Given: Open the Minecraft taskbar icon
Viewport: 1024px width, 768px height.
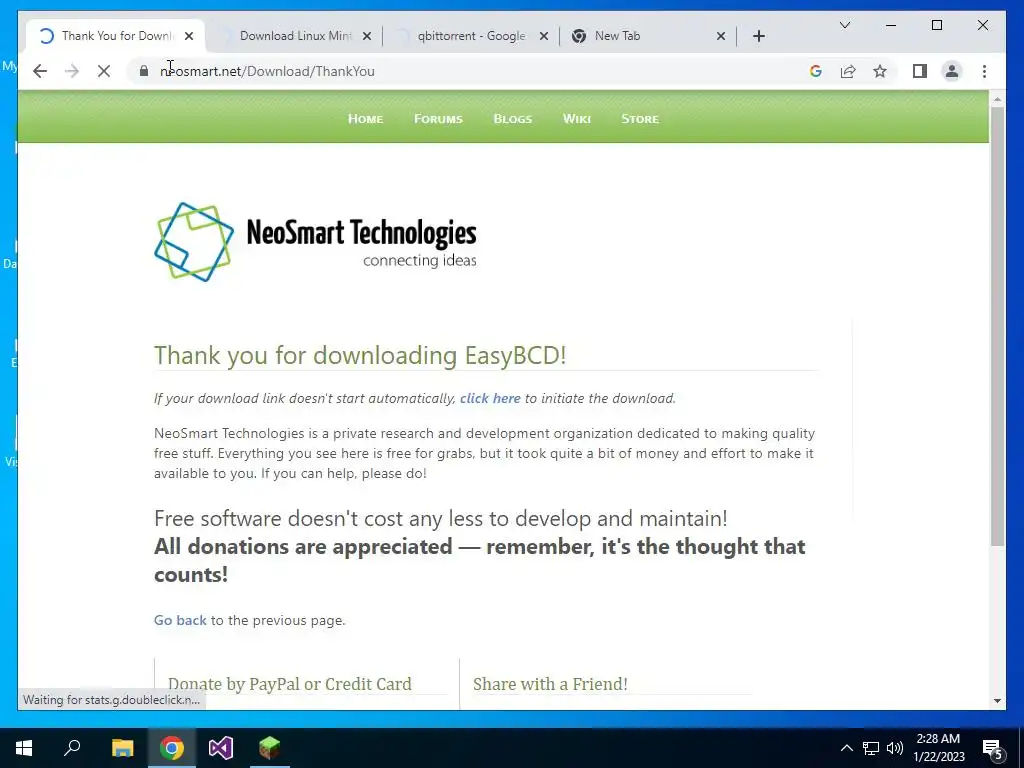Looking at the screenshot, I should click(x=270, y=748).
